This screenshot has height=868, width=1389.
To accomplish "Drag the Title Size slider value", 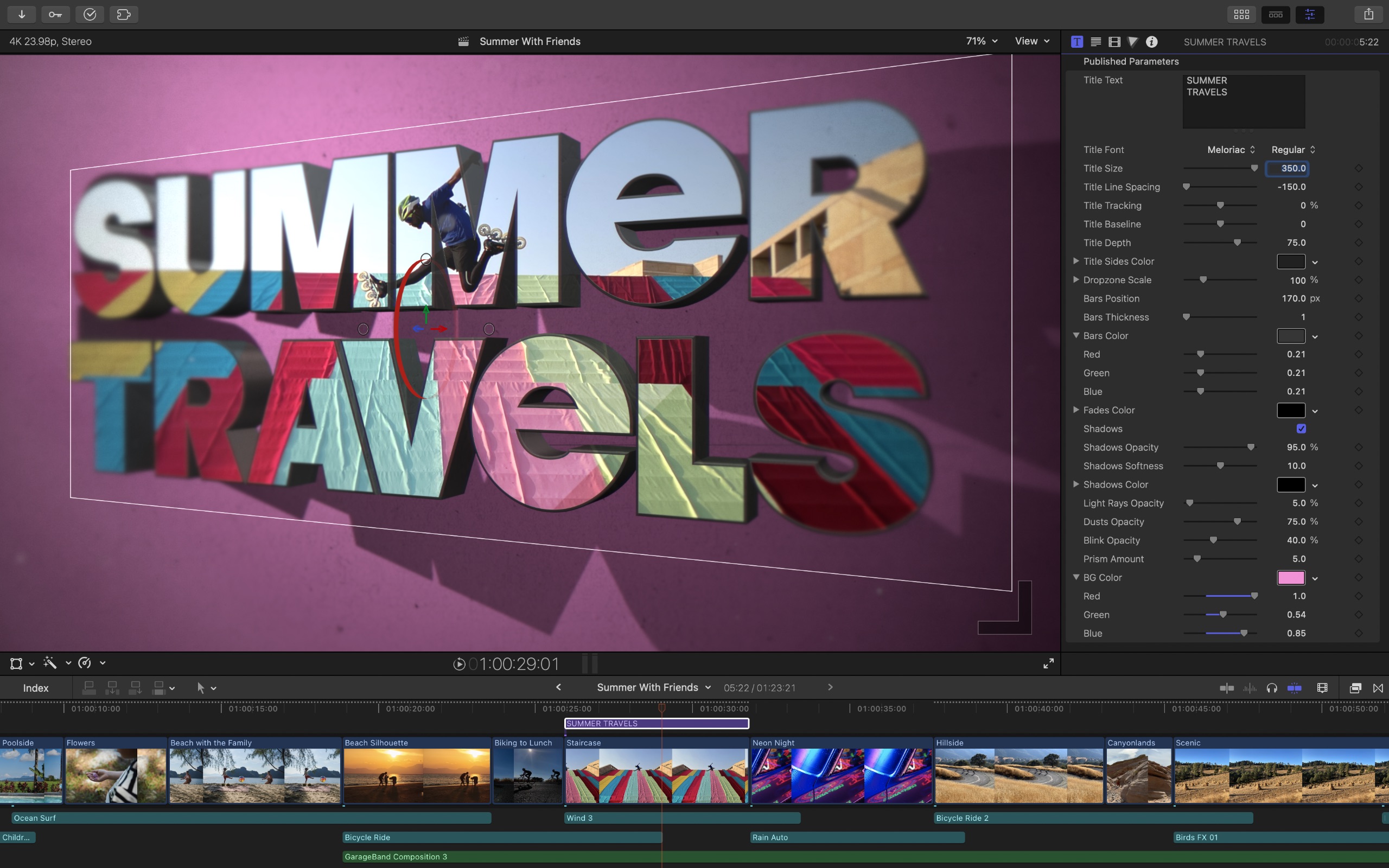I will [x=1254, y=168].
